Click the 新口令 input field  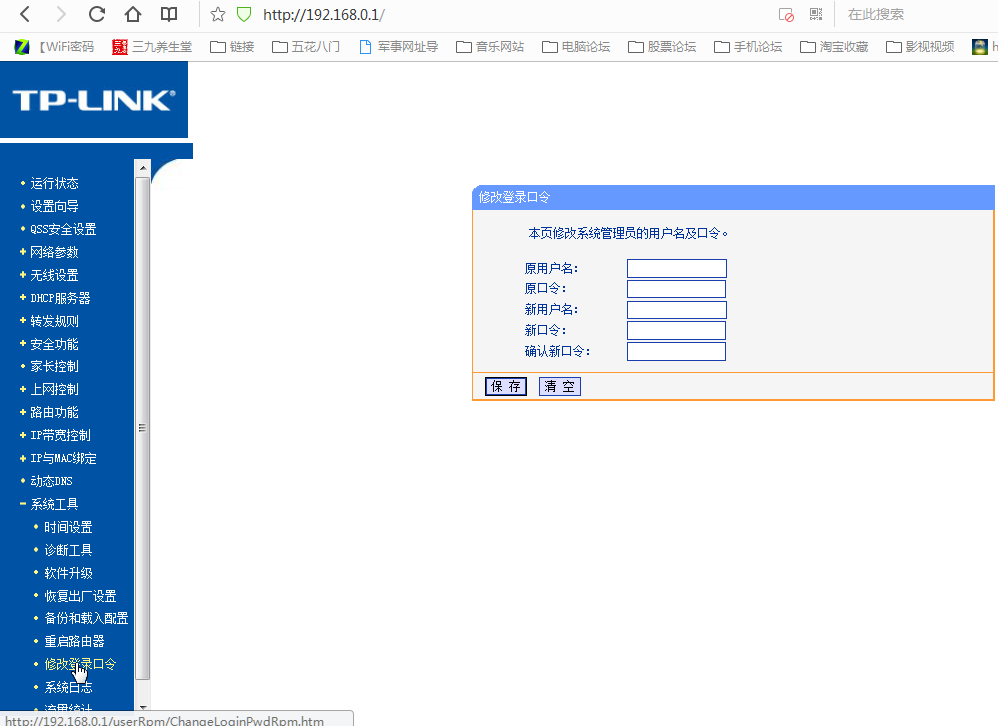pyautogui.click(x=676, y=330)
